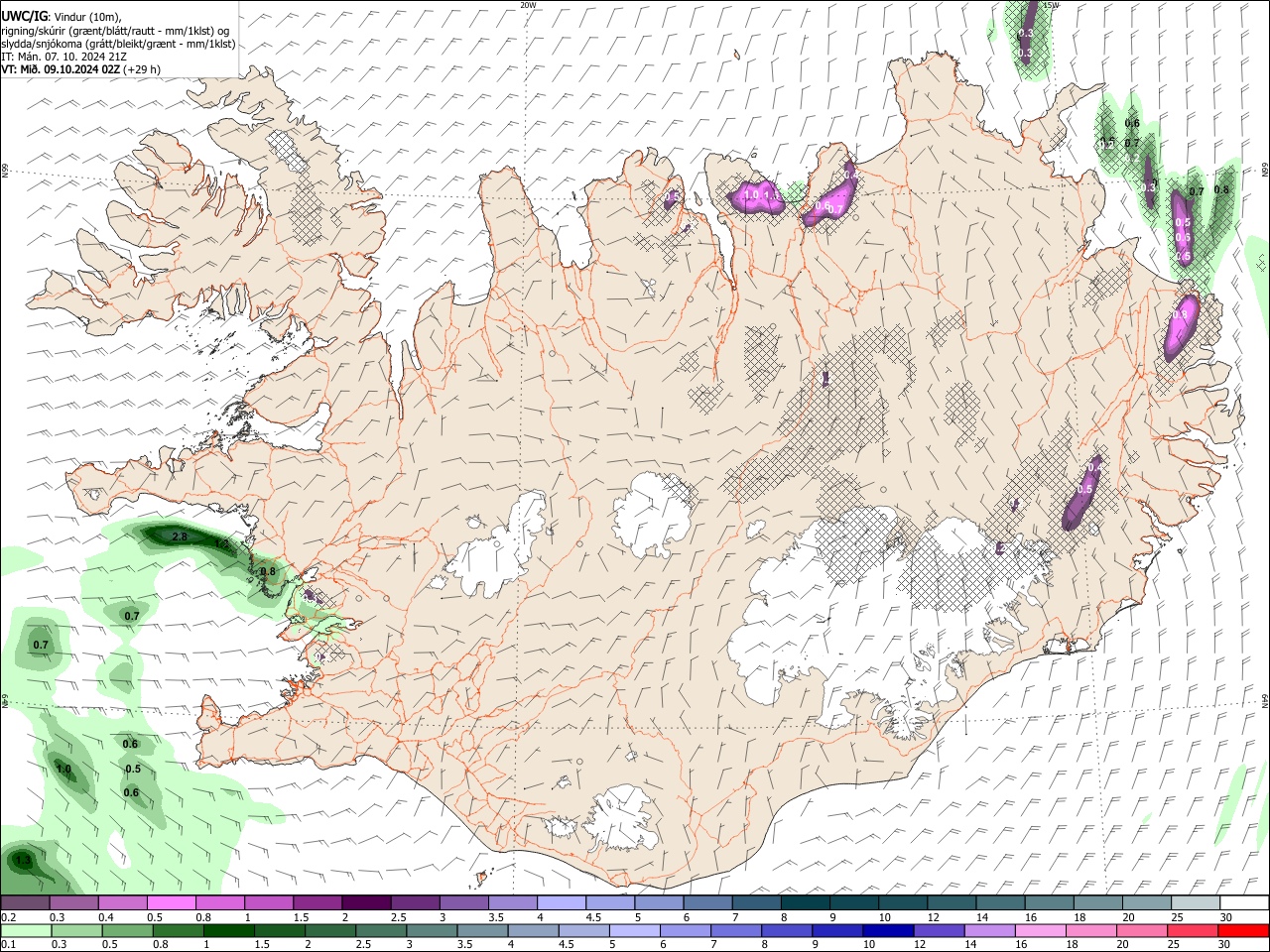Pick the grey-green 2.5–3 swatch, lower scale
The width and height of the screenshot is (1270, 952).
pyautogui.click(x=381, y=930)
